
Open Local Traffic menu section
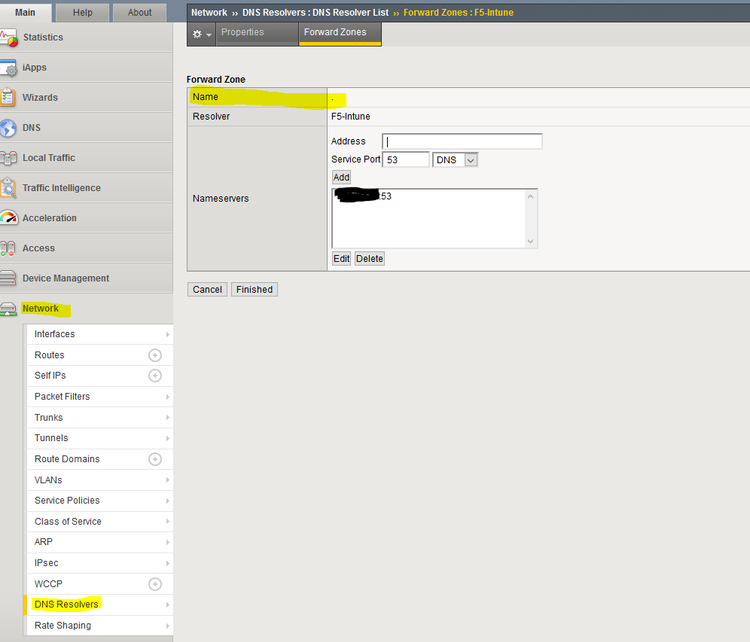(x=48, y=158)
